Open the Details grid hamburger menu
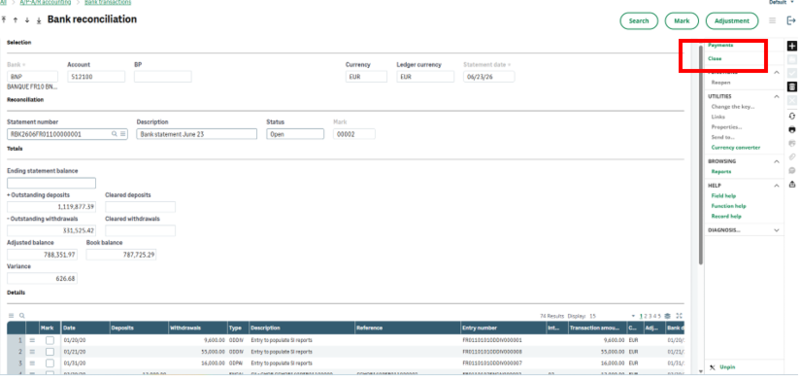 coord(11,316)
